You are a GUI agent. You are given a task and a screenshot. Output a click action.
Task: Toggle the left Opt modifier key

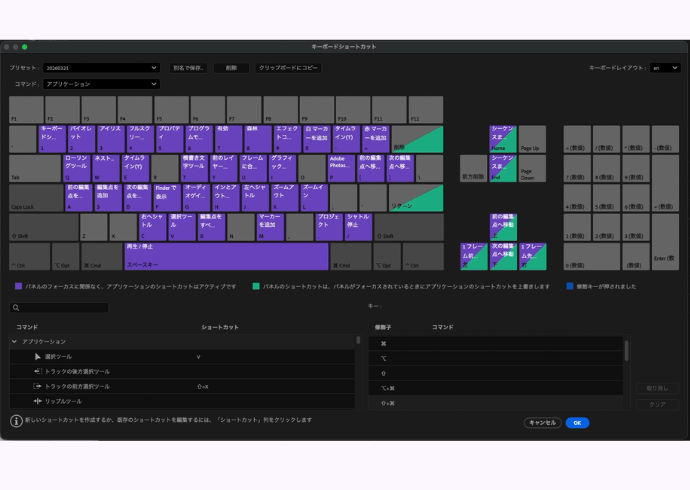click(x=65, y=257)
